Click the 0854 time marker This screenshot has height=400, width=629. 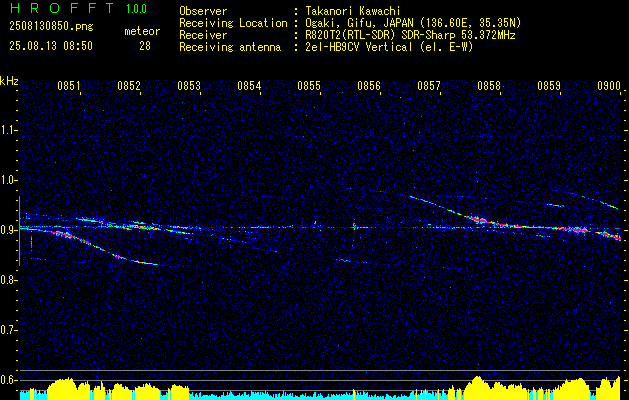point(249,86)
